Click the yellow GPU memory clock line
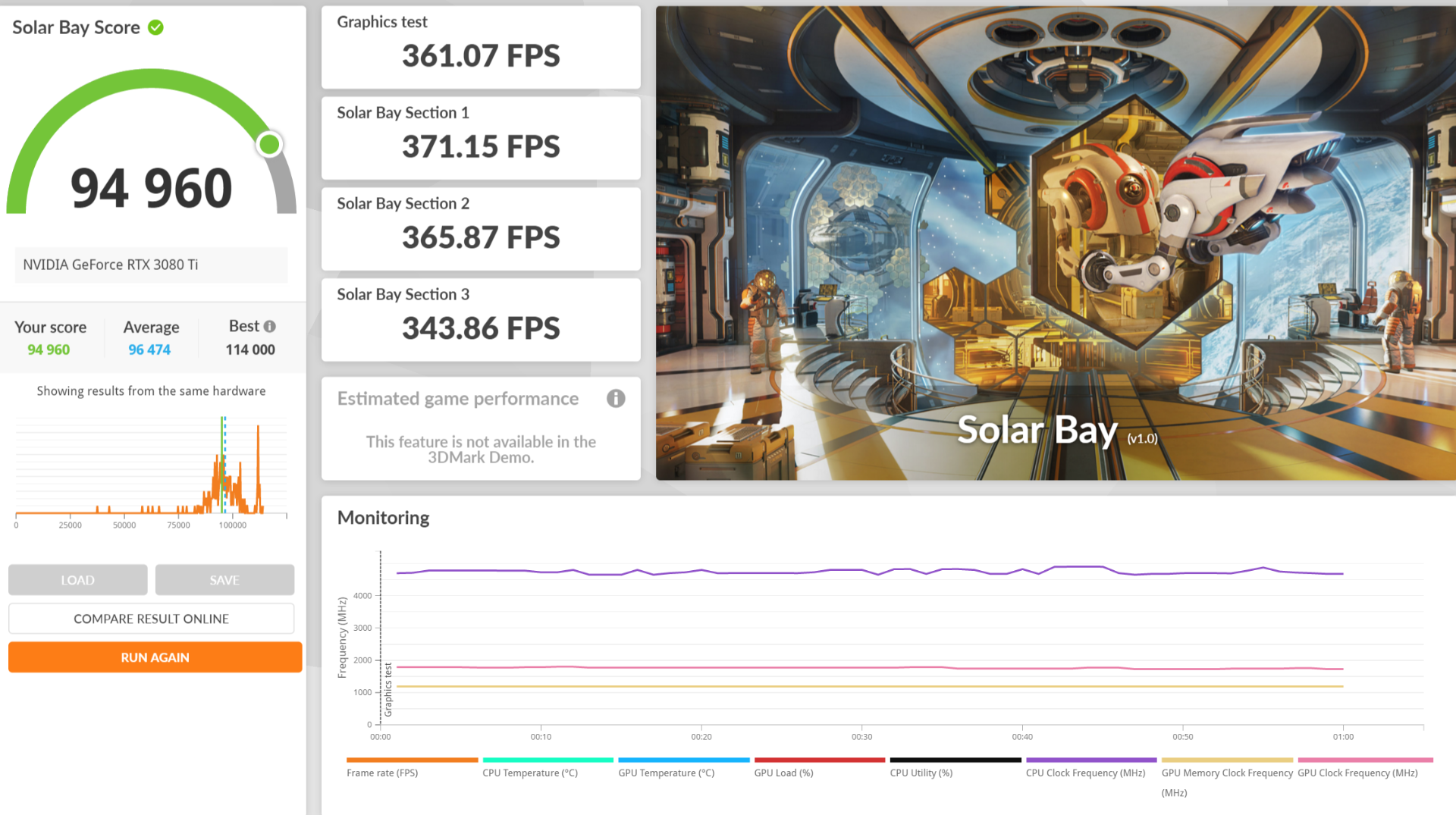 coord(870,686)
